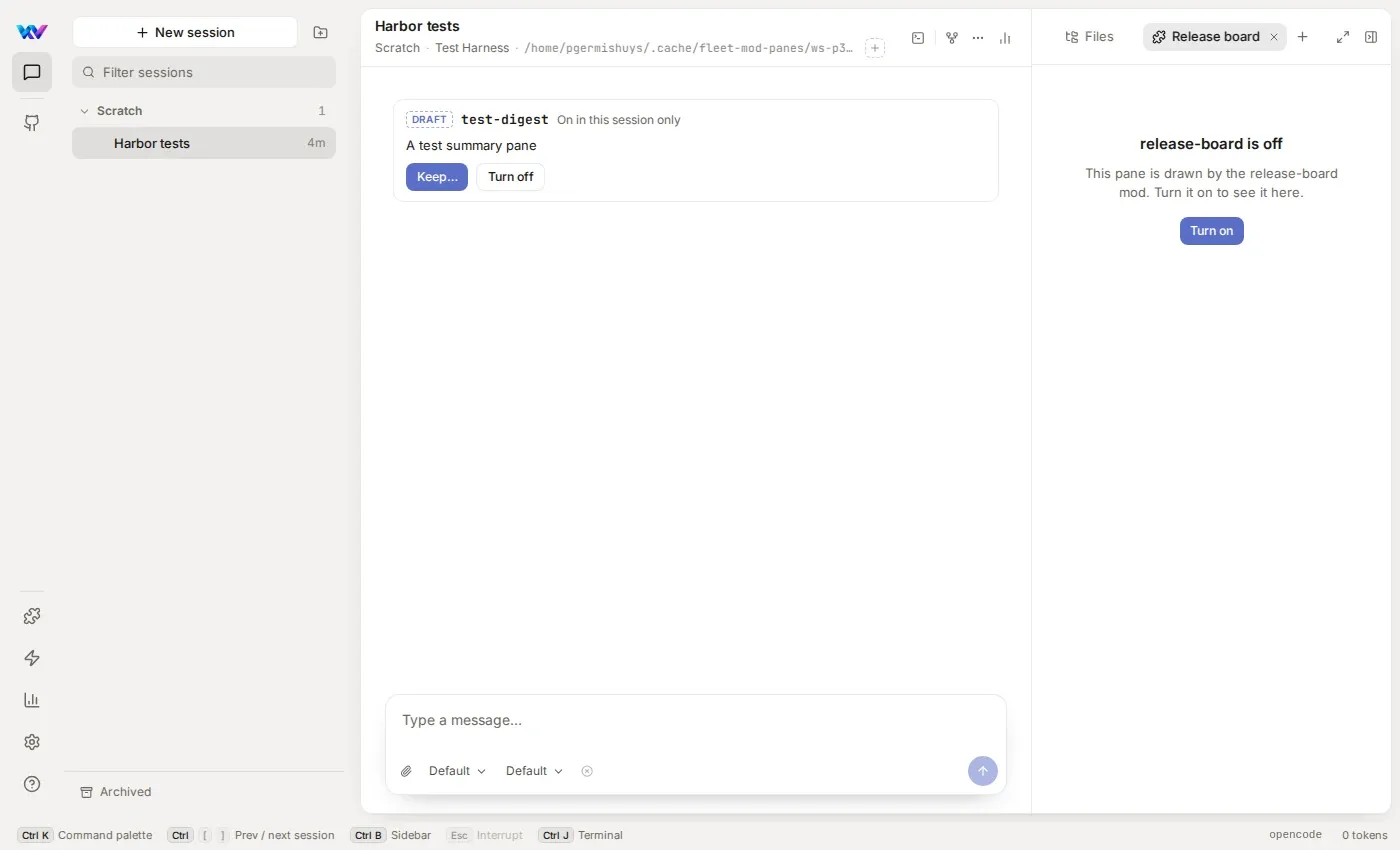The height and width of the screenshot is (850, 1400).
Task: Open the chat sessions sidebar icon
Action: (x=32, y=72)
